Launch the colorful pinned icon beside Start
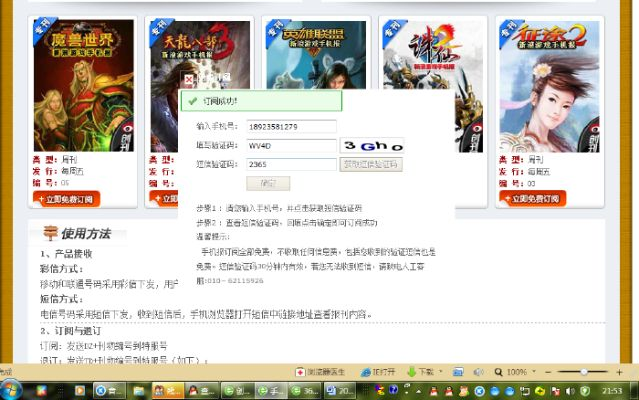 (x=41, y=391)
